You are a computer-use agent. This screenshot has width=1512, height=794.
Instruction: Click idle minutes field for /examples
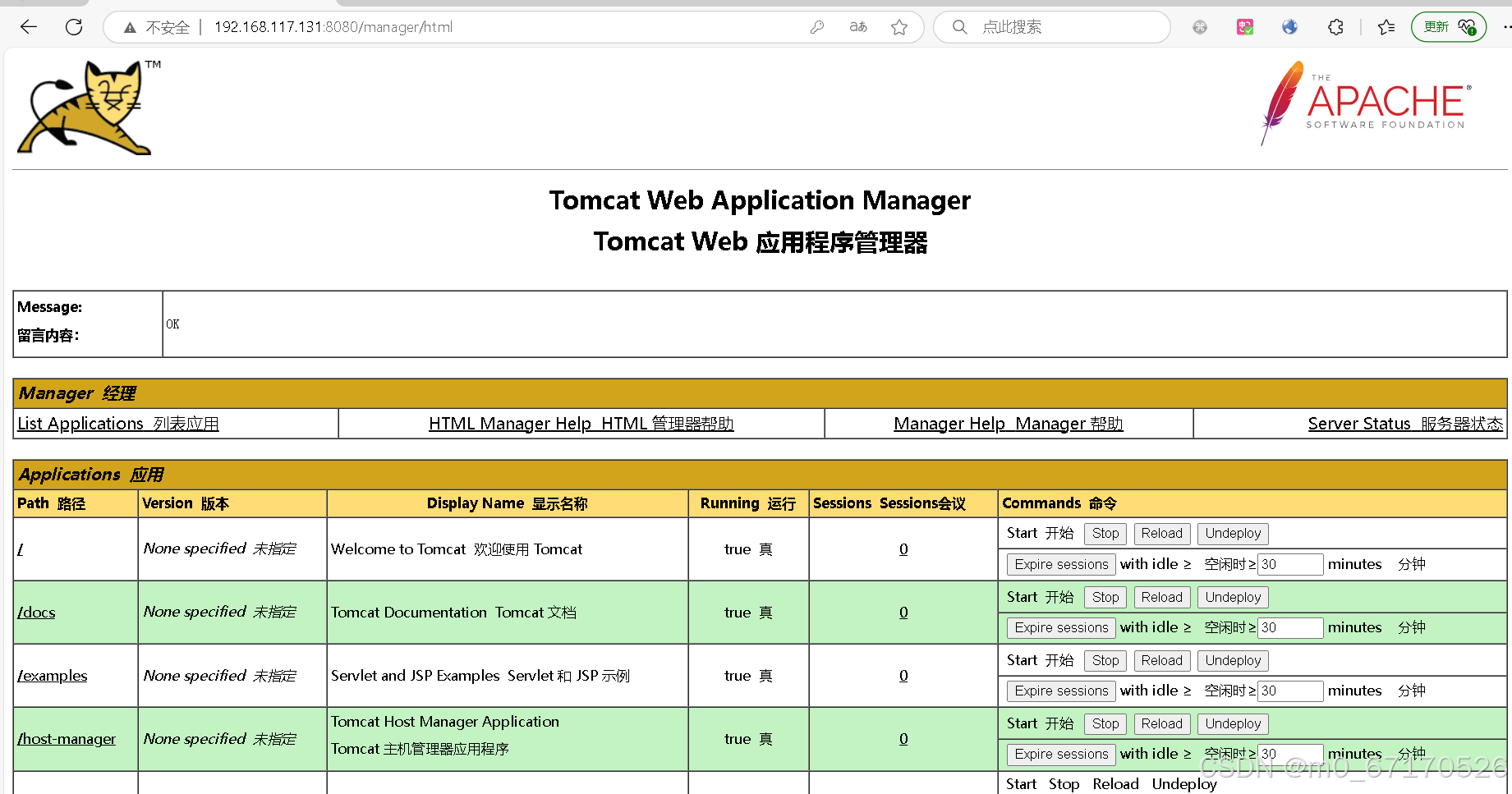pos(1290,691)
